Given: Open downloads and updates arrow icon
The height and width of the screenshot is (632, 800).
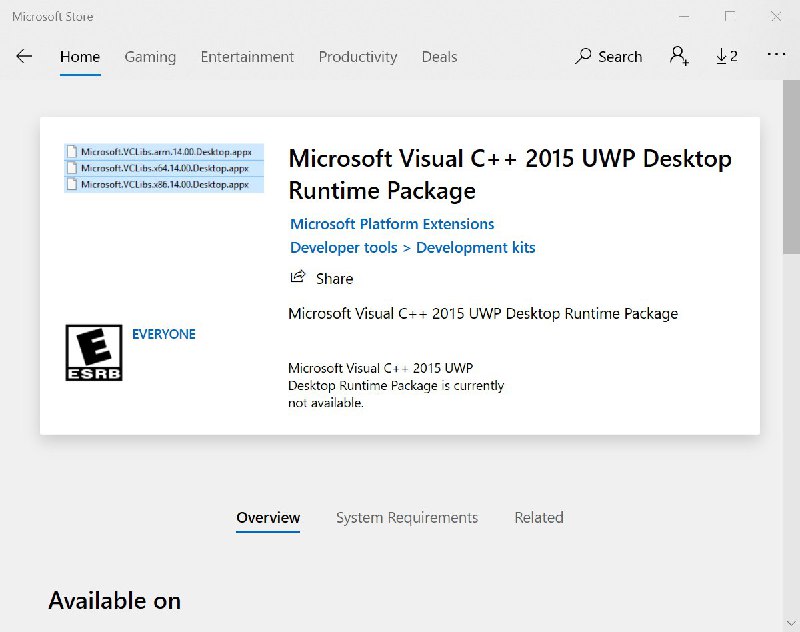Looking at the screenshot, I should coord(722,57).
